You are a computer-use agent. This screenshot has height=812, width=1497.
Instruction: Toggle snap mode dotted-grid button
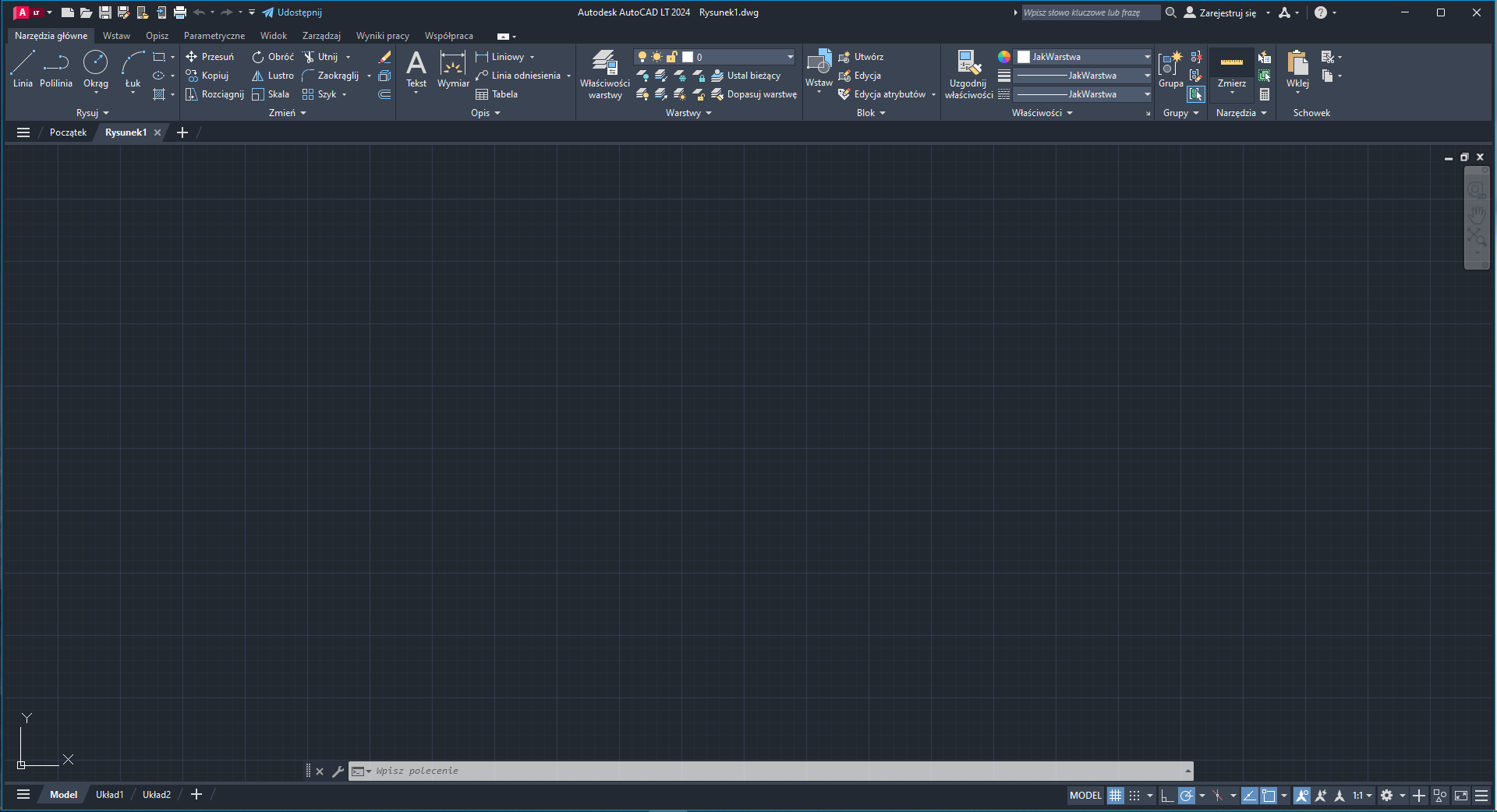1134,796
